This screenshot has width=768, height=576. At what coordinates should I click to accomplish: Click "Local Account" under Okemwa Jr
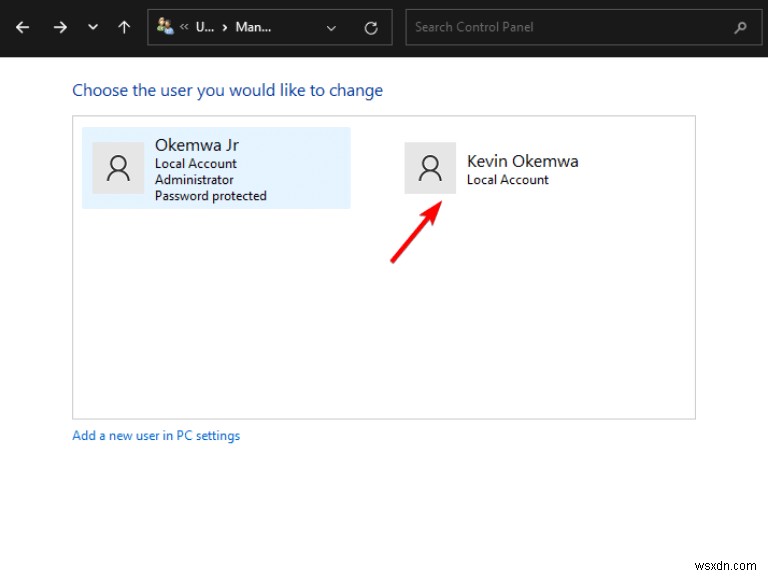tap(195, 164)
